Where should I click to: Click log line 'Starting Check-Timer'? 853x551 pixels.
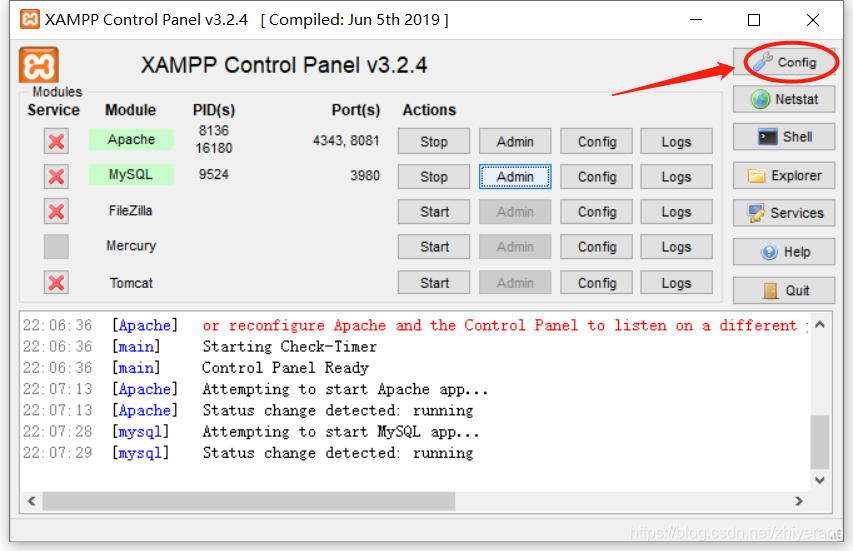tap(289, 346)
